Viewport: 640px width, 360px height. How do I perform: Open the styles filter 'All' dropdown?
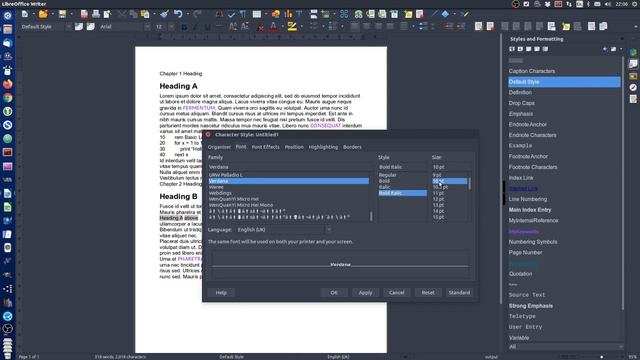pos(620,347)
